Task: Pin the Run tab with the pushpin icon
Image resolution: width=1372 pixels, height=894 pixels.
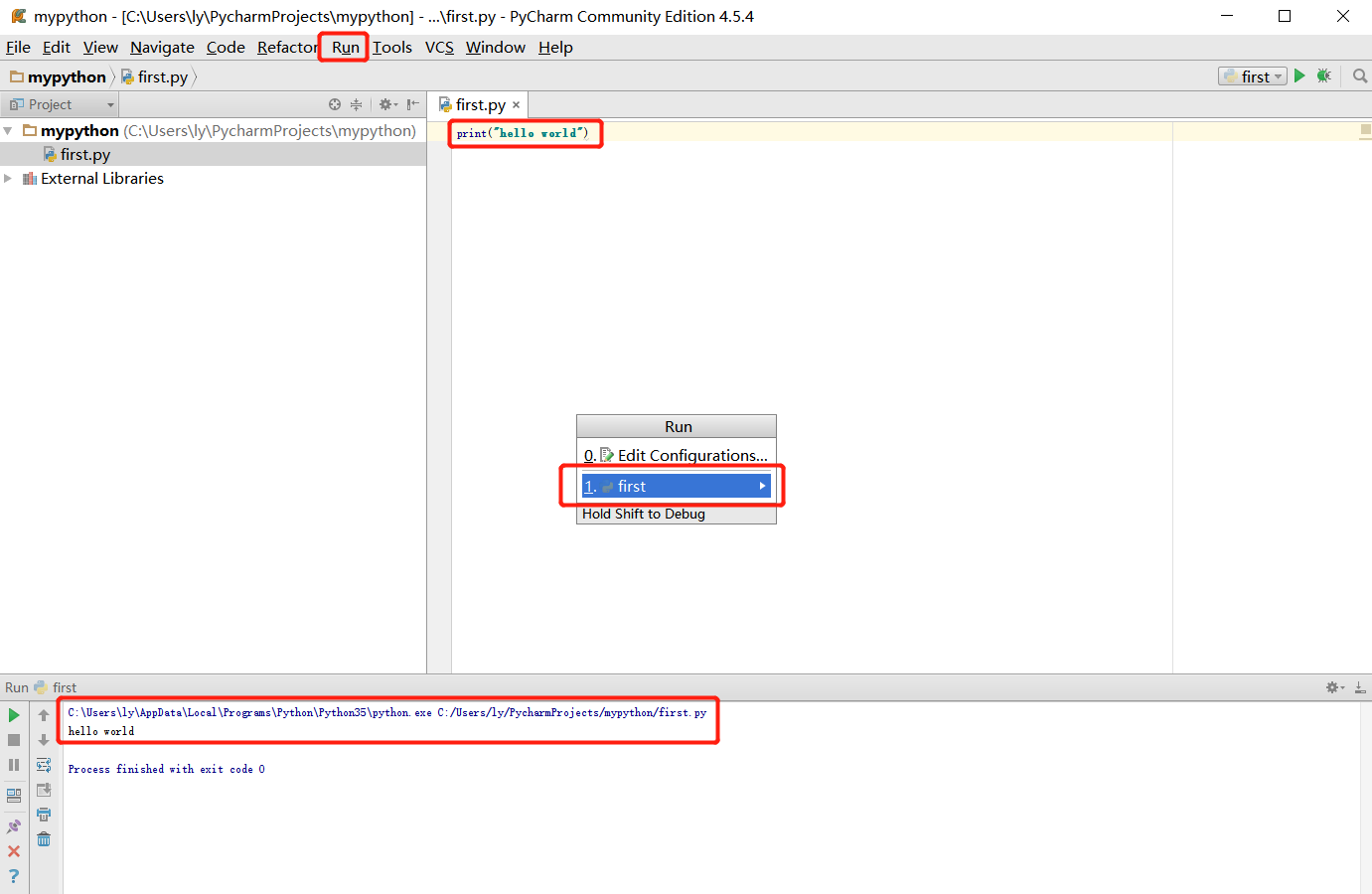Action: (x=14, y=826)
